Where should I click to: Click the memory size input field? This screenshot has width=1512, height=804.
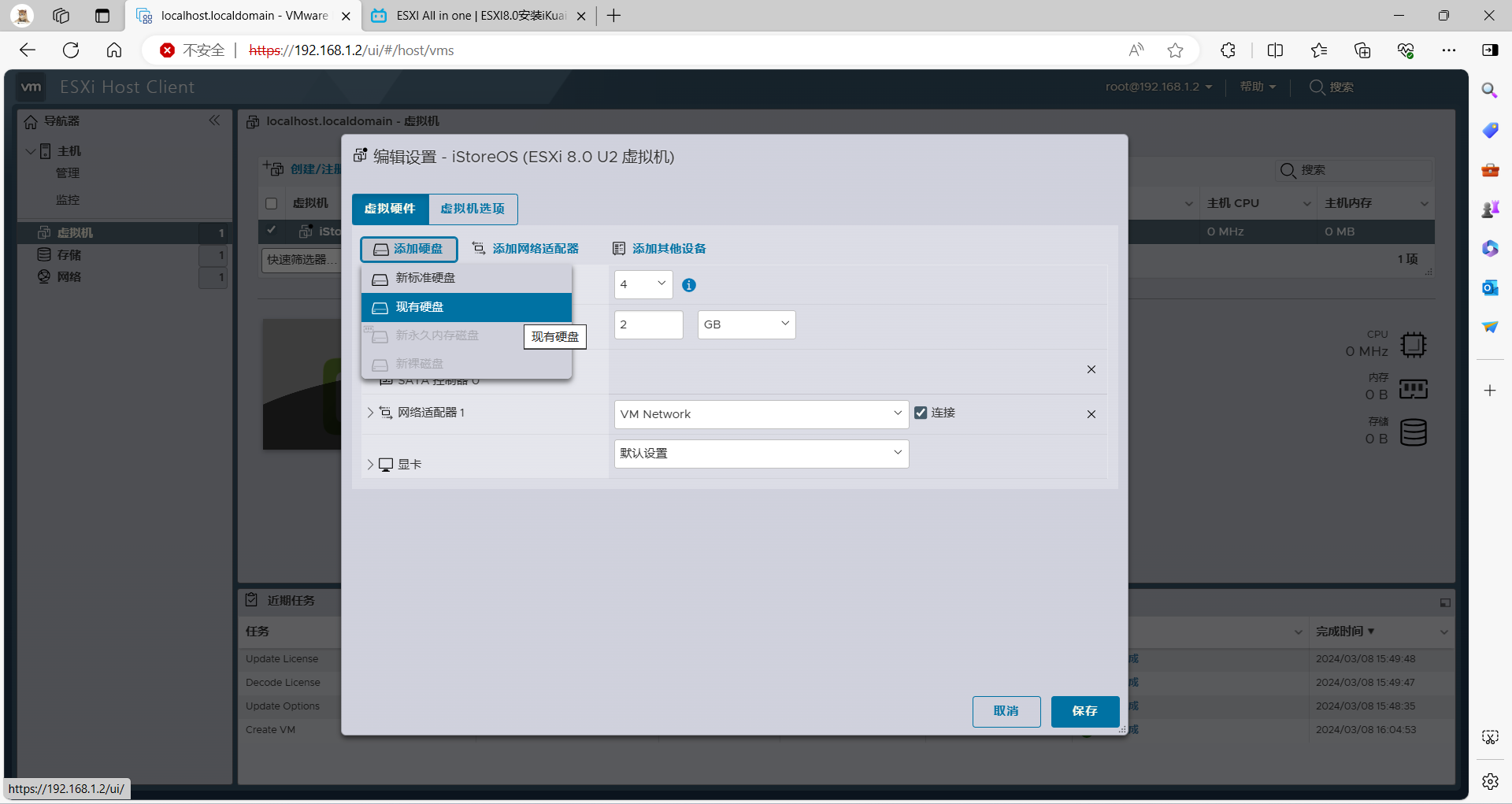(x=648, y=324)
